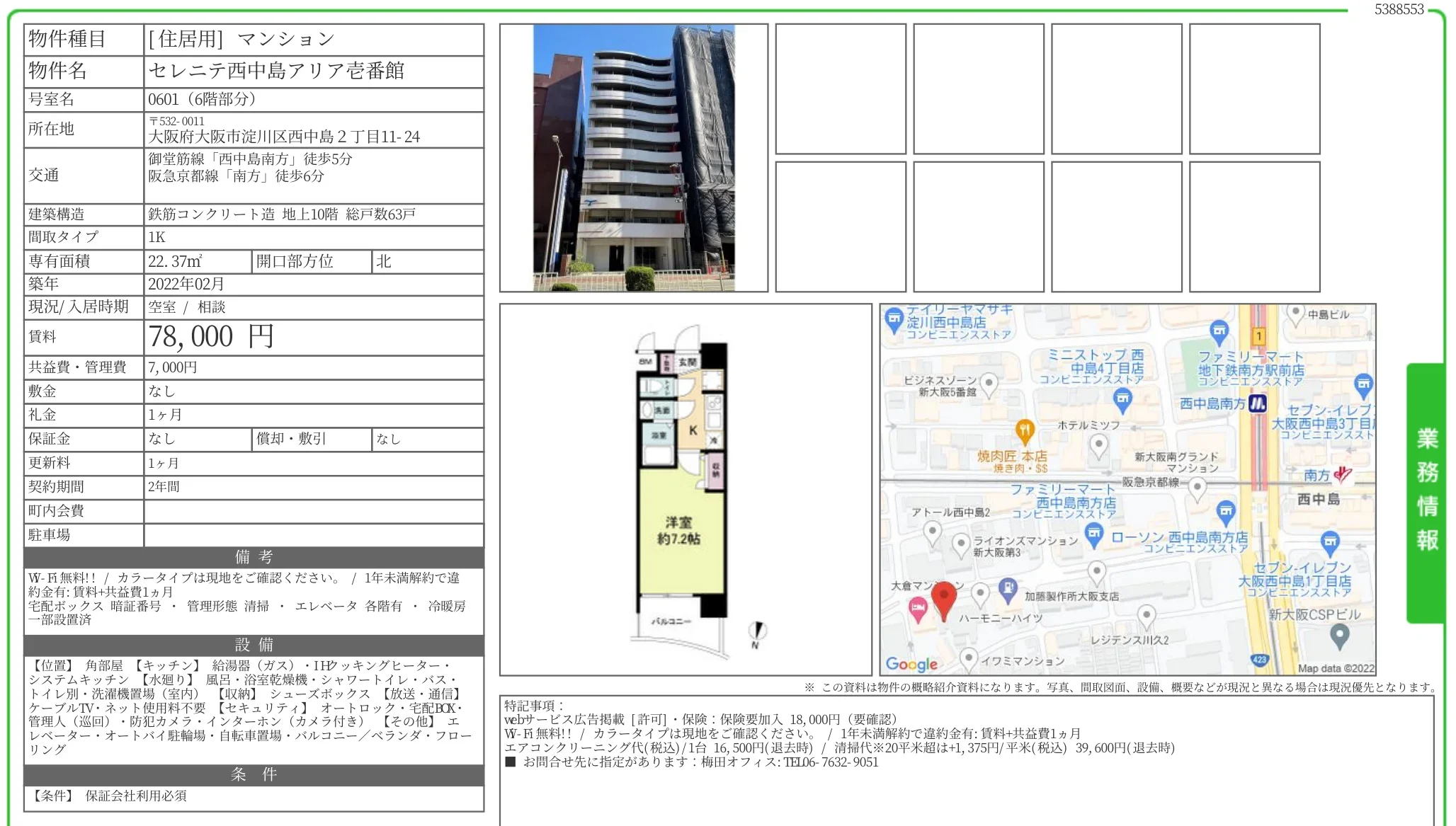Open the 業務情報 green side tab

[x=1426, y=493]
